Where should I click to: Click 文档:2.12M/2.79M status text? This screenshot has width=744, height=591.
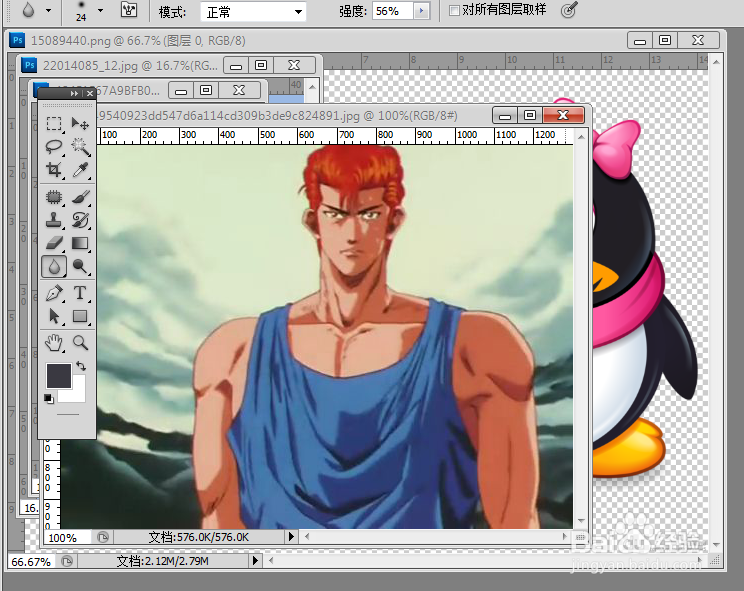[162, 562]
